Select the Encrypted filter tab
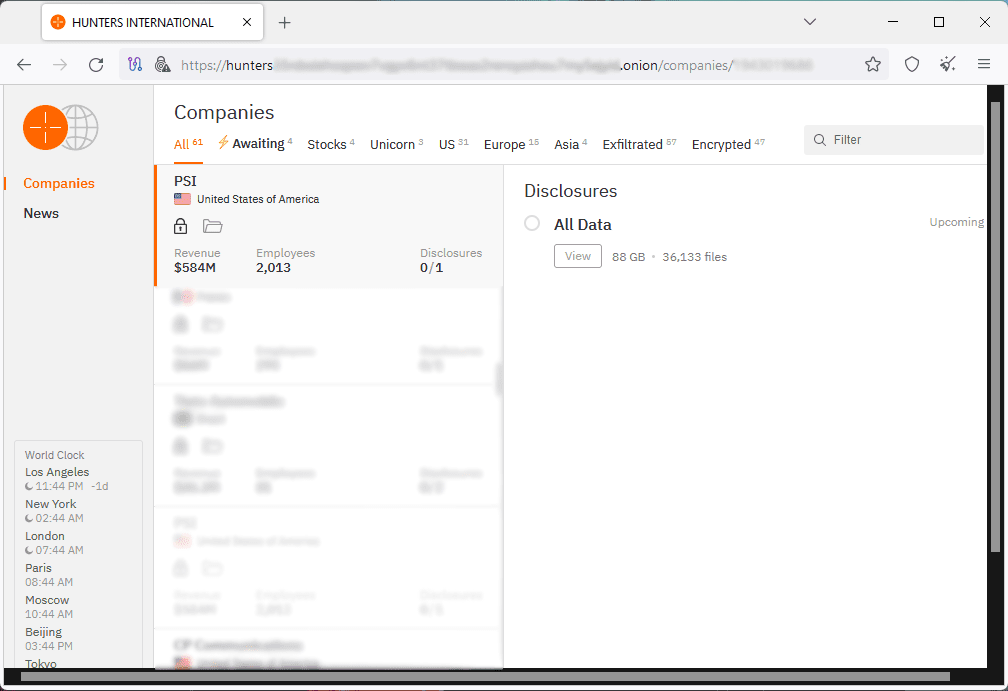The image size is (1008, 691). pyautogui.click(x=721, y=145)
